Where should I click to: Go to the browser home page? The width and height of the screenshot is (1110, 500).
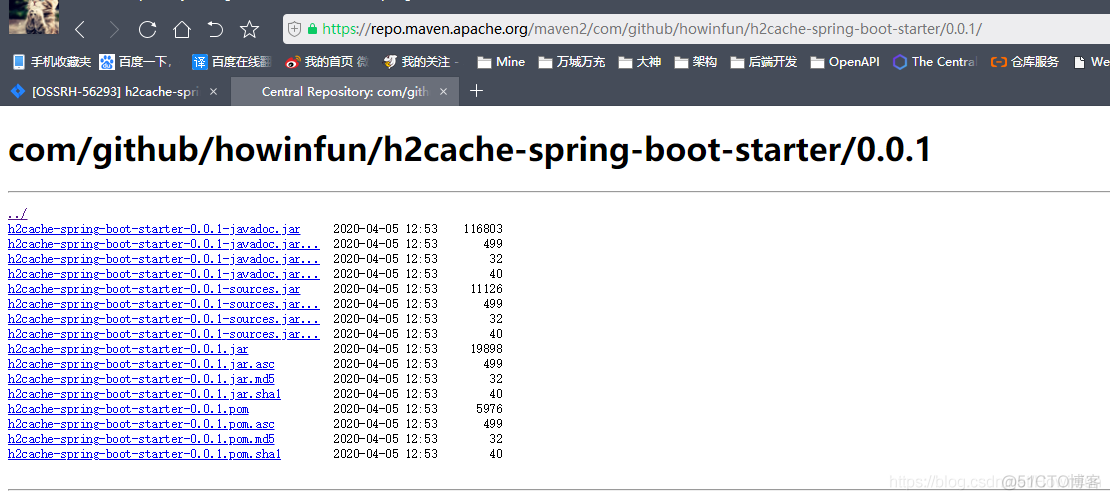pyautogui.click(x=182, y=29)
